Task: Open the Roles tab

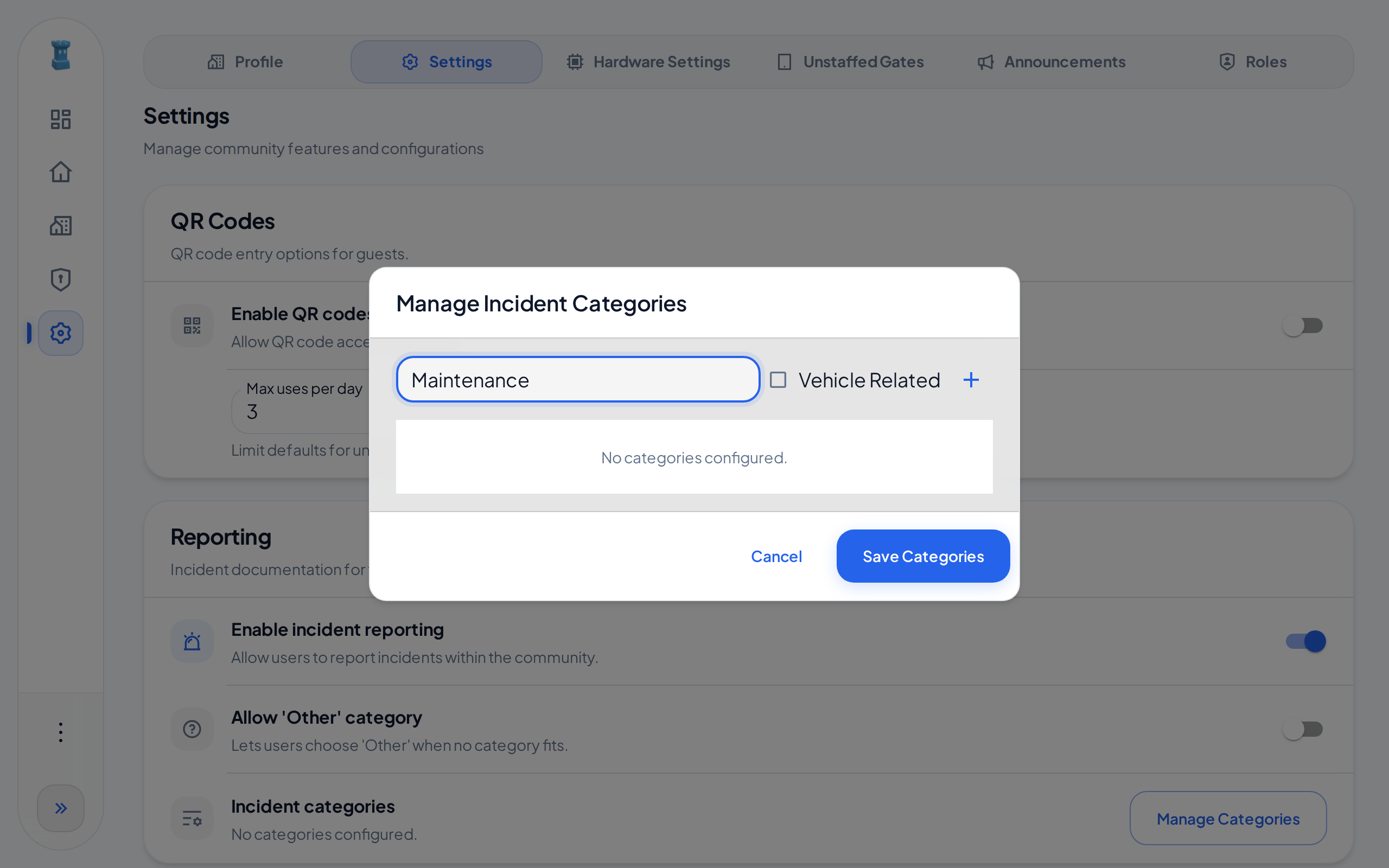Action: pyautogui.click(x=1253, y=62)
